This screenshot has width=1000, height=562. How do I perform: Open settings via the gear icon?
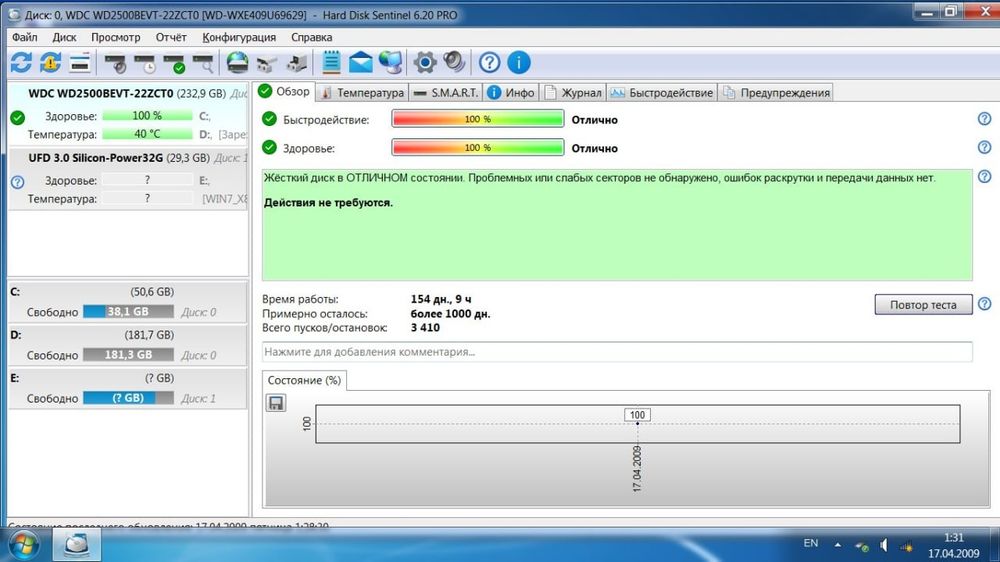click(425, 63)
